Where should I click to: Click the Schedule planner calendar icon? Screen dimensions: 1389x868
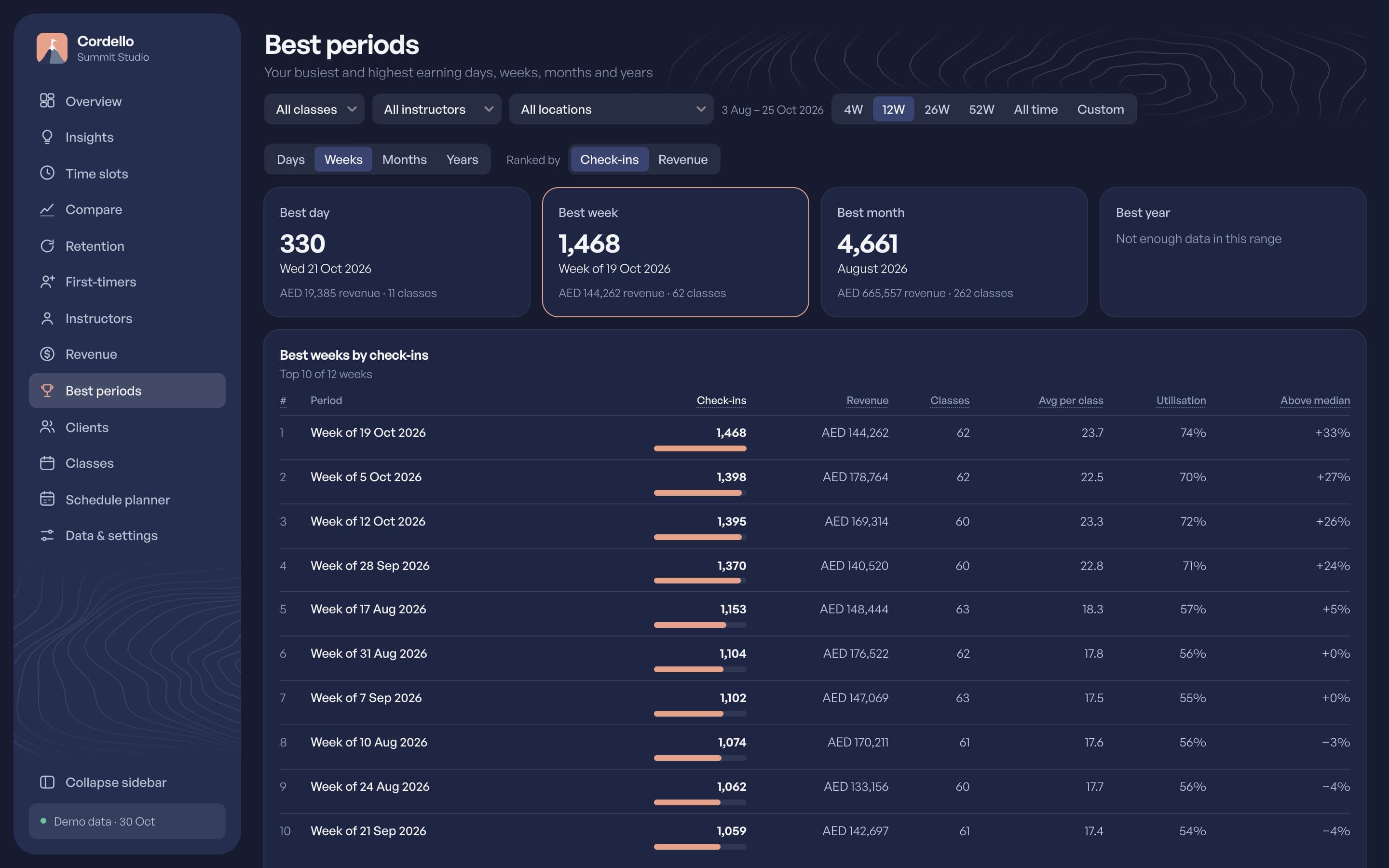(x=47, y=499)
